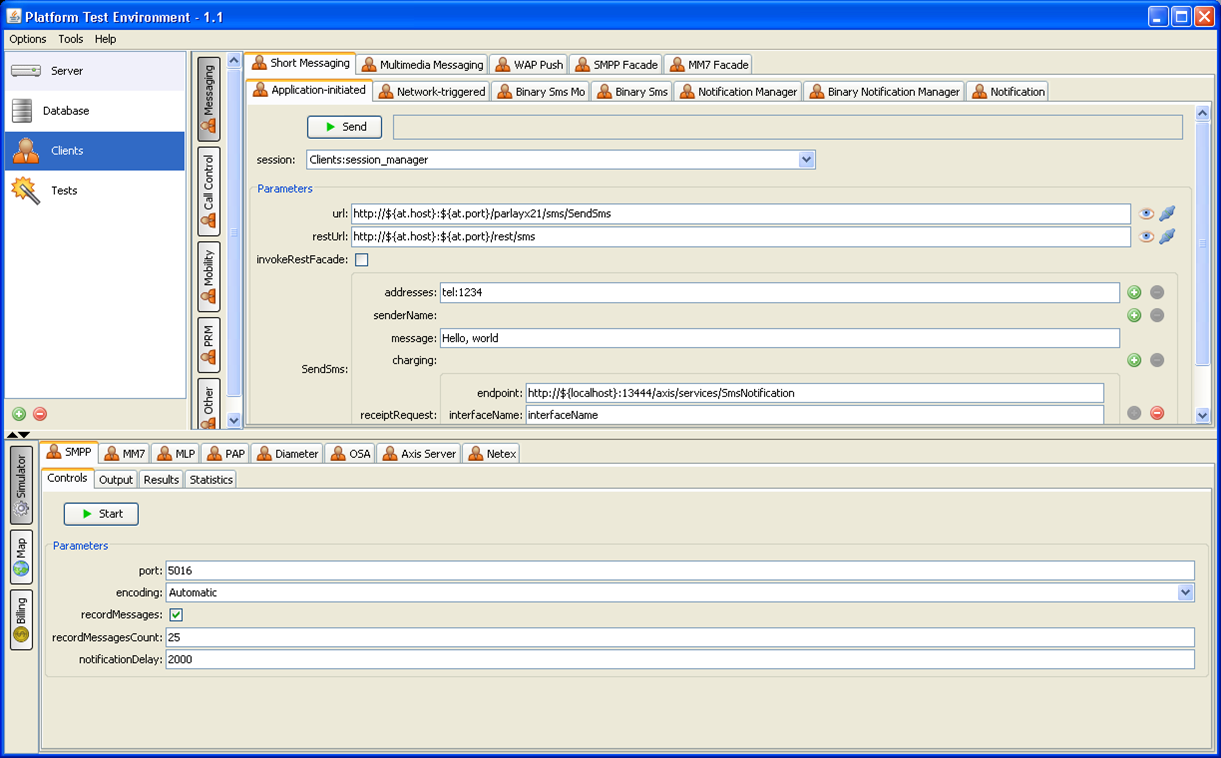Open the Call Control vertical tab

tap(208, 191)
